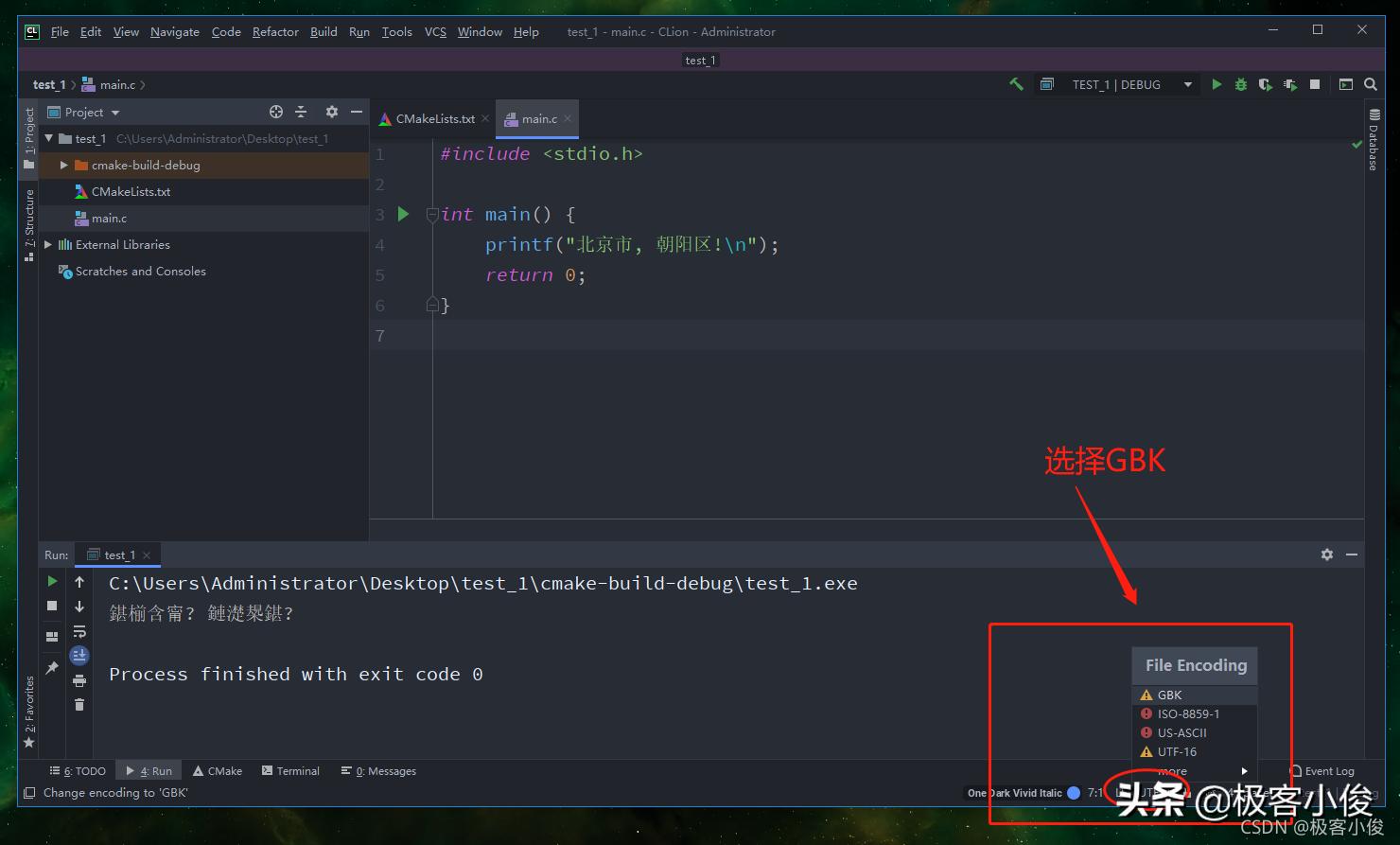Toggle the pin tab icon in Run panel
1400x845 pixels.
52,667
